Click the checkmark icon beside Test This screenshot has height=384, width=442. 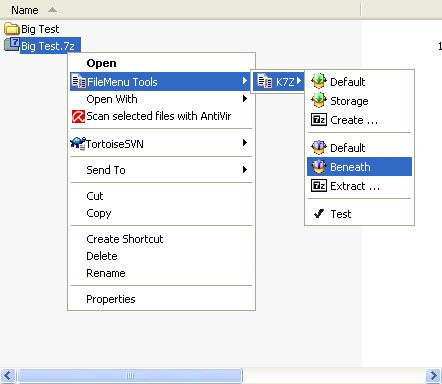click(319, 213)
